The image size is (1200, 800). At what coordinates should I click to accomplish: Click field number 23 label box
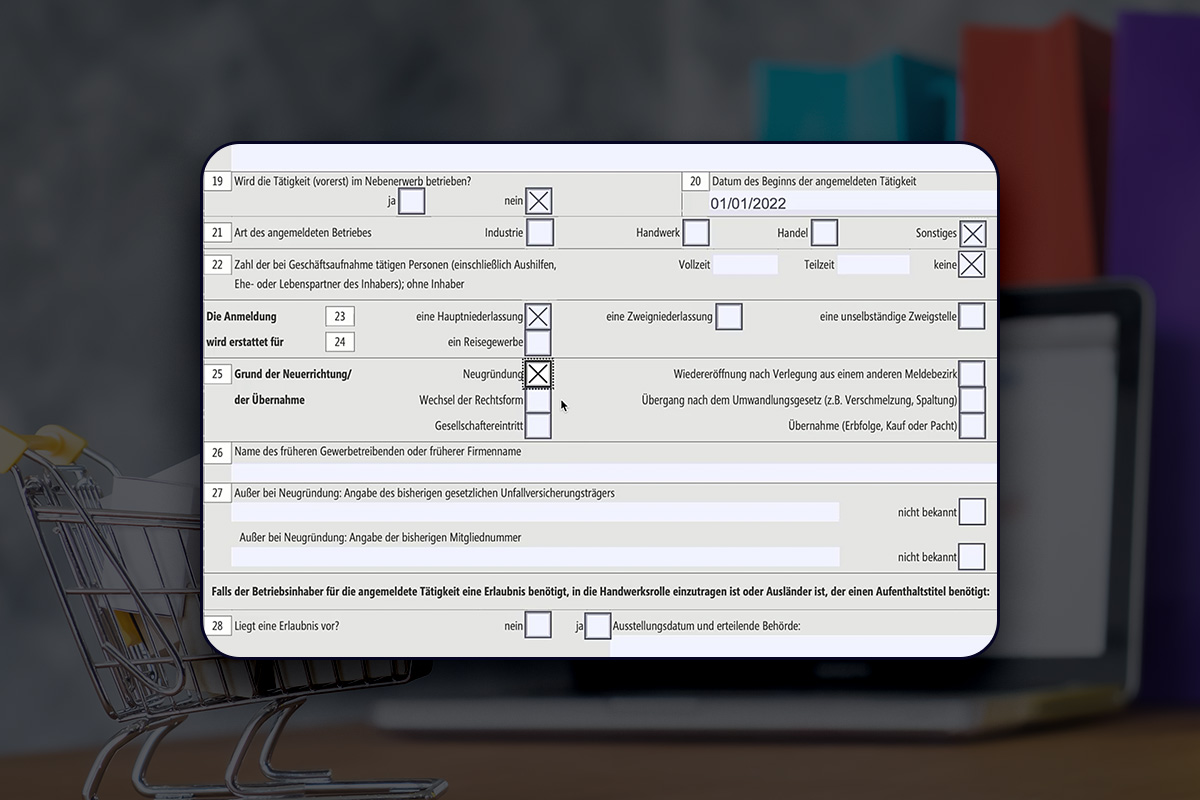click(x=340, y=316)
